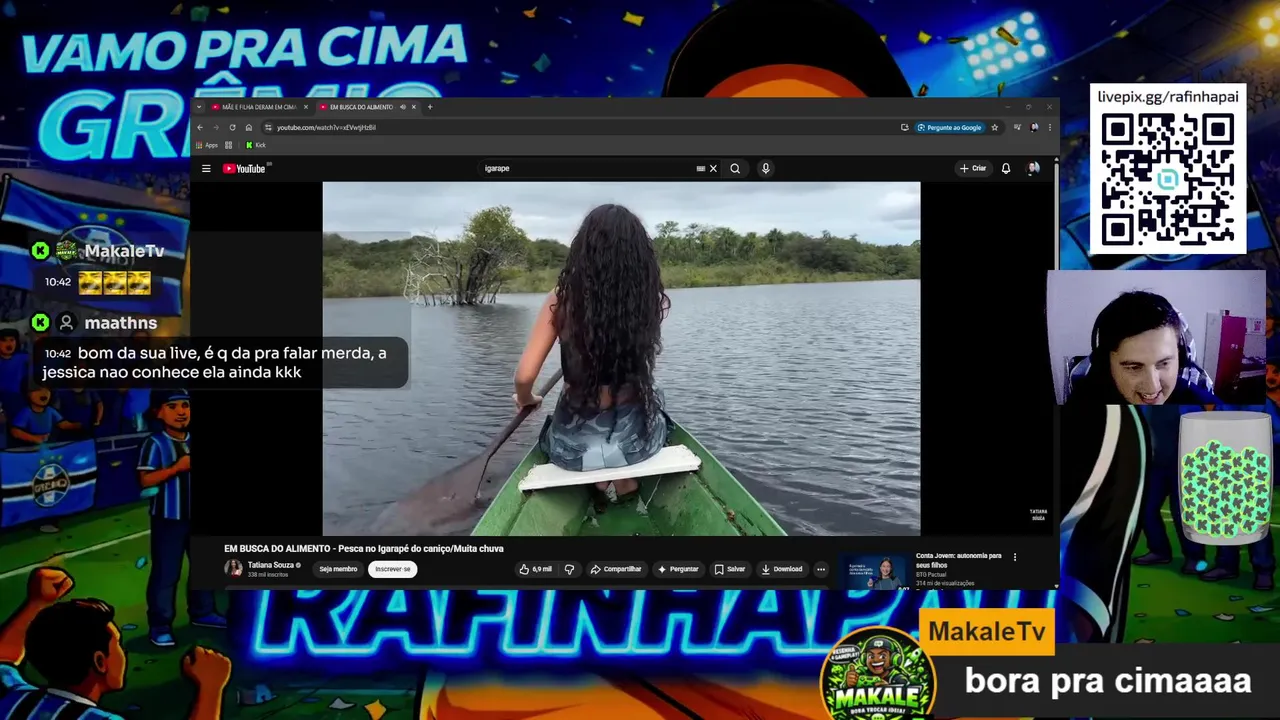Viewport: 1280px width, 720px height.
Task: Click the Makale round logo badge
Action: point(877,675)
